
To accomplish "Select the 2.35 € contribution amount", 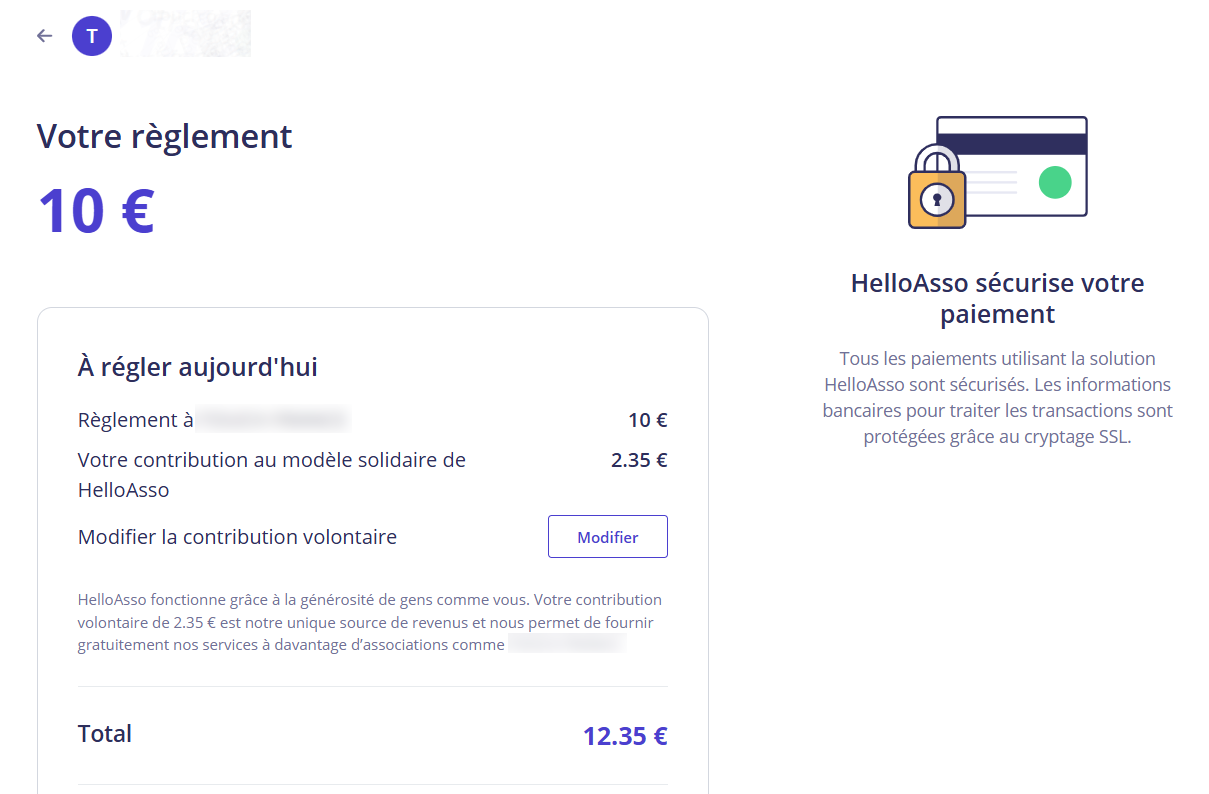I will point(639,460).
